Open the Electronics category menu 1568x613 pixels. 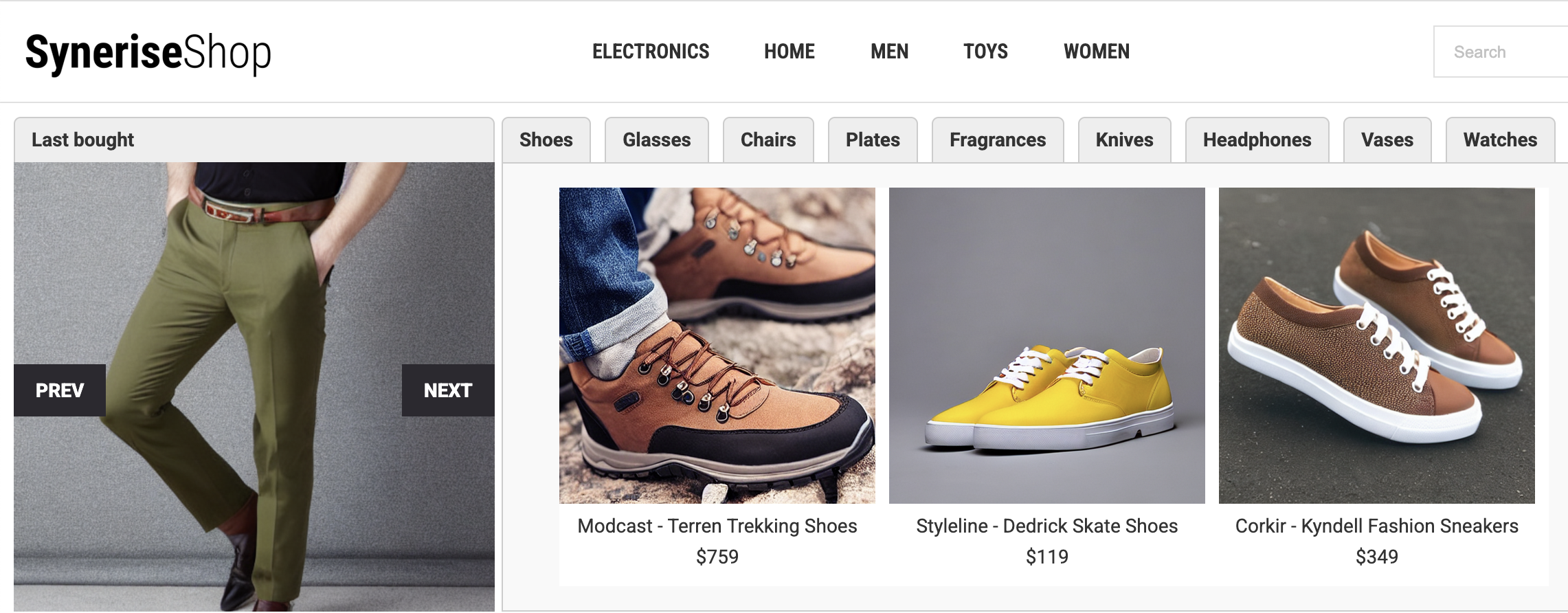(651, 52)
